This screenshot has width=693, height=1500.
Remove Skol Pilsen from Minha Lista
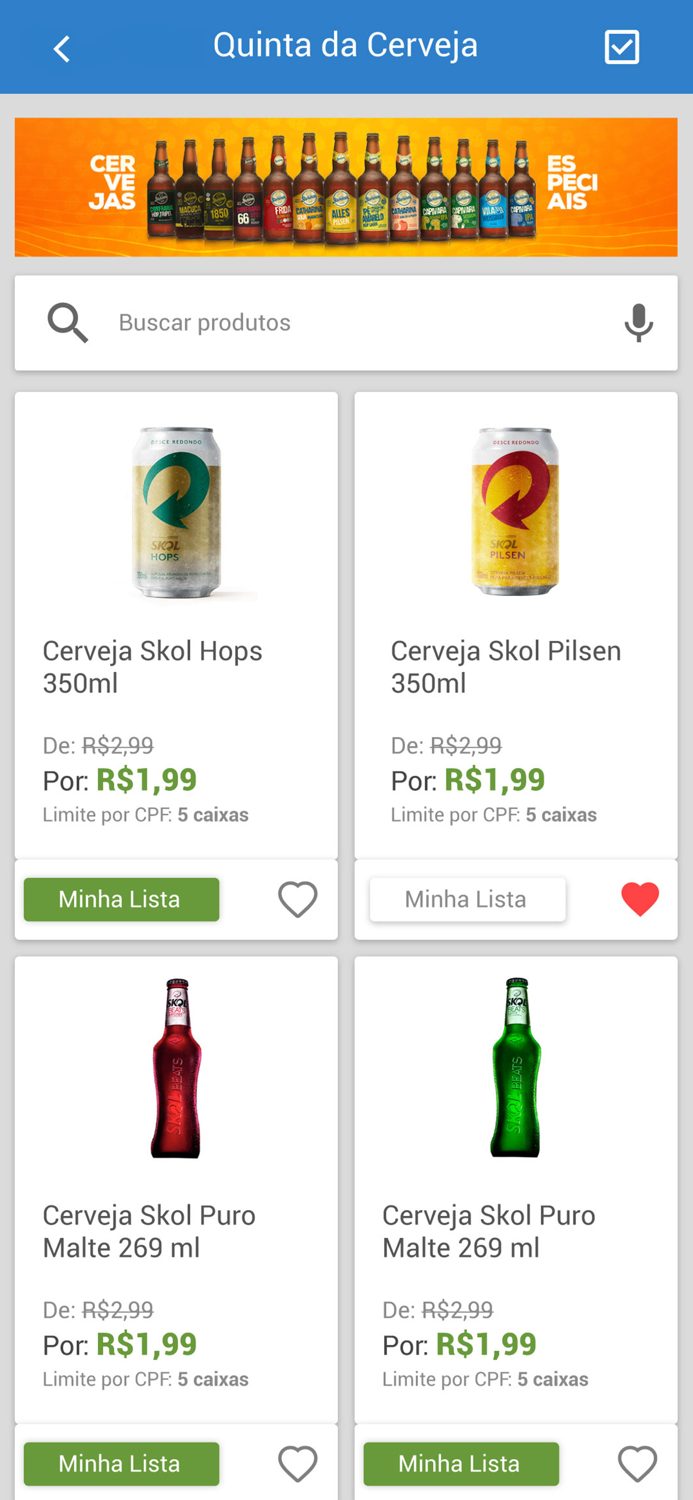(x=466, y=899)
